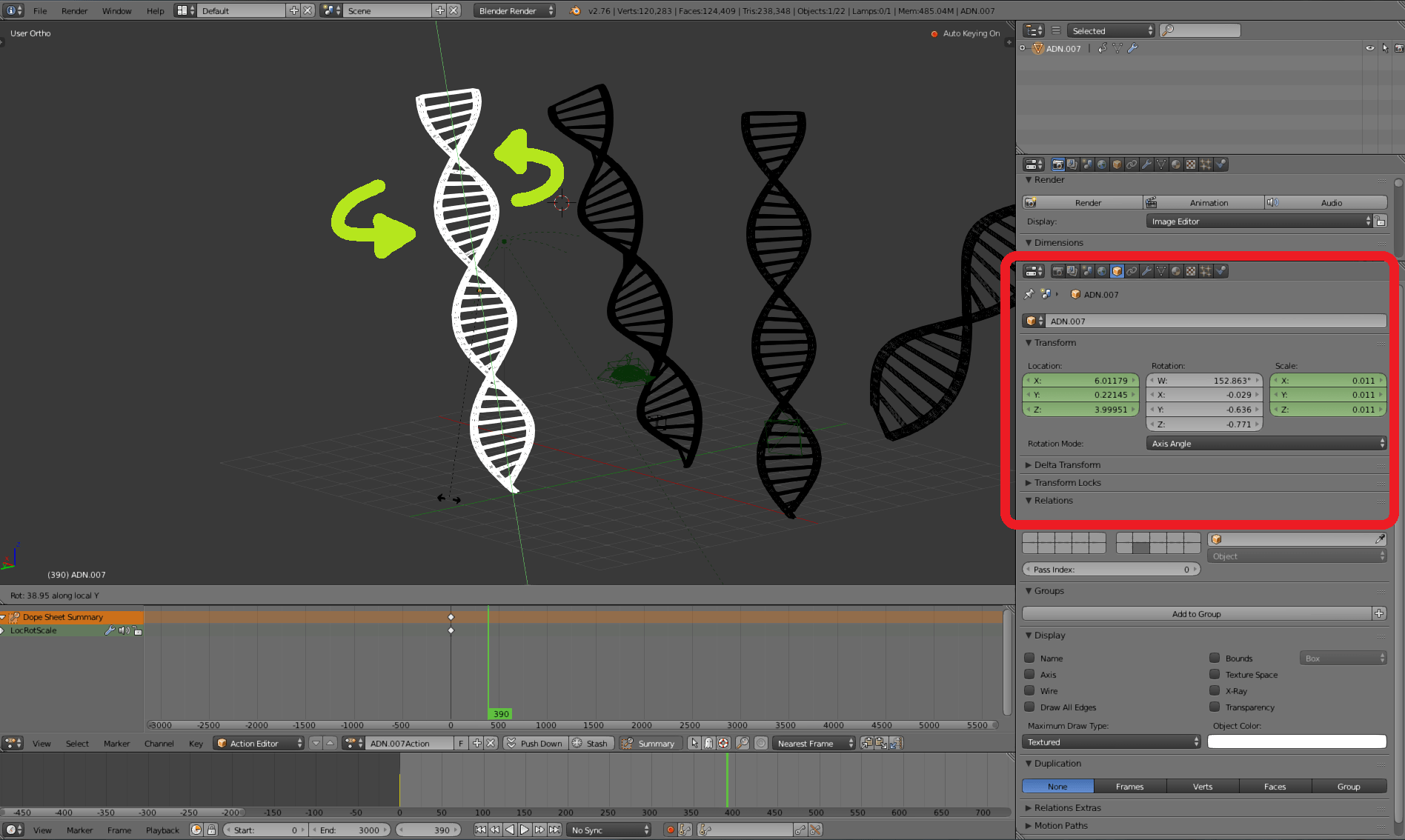Open the Channel menu in the Action Editor

pyautogui.click(x=159, y=743)
